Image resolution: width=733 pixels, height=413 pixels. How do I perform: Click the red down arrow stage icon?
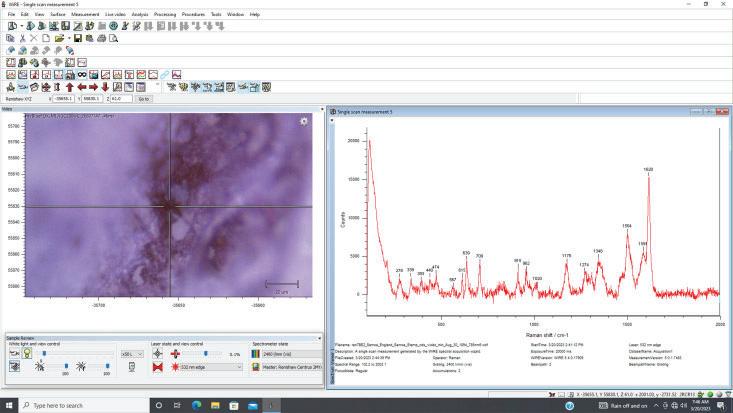105,87
